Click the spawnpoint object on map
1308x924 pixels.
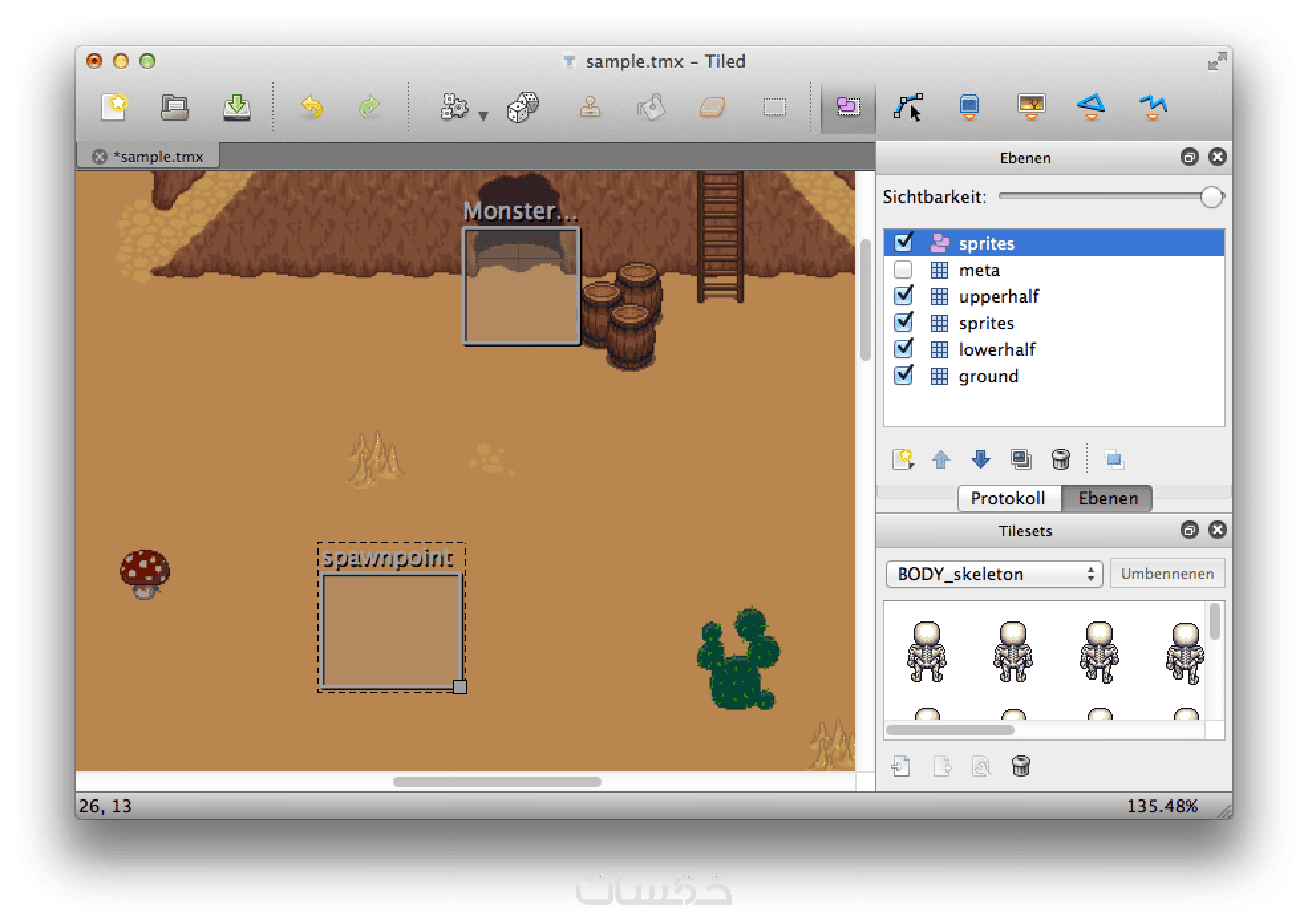pyautogui.click(x=392, y=631)
